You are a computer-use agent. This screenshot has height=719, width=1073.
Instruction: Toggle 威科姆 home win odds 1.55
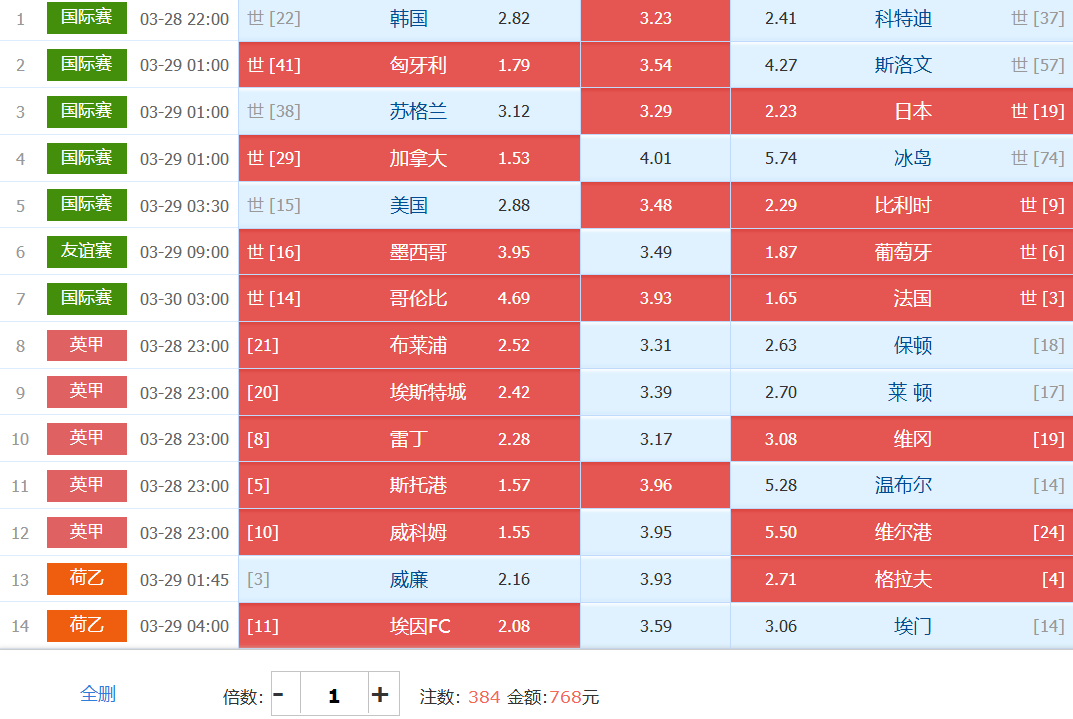point(409,532)
